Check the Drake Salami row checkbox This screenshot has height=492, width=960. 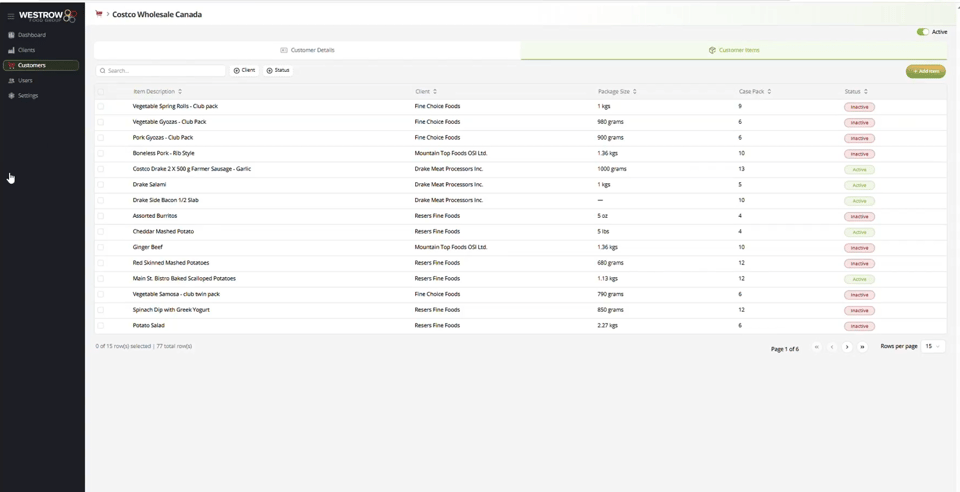click(100, 185)
